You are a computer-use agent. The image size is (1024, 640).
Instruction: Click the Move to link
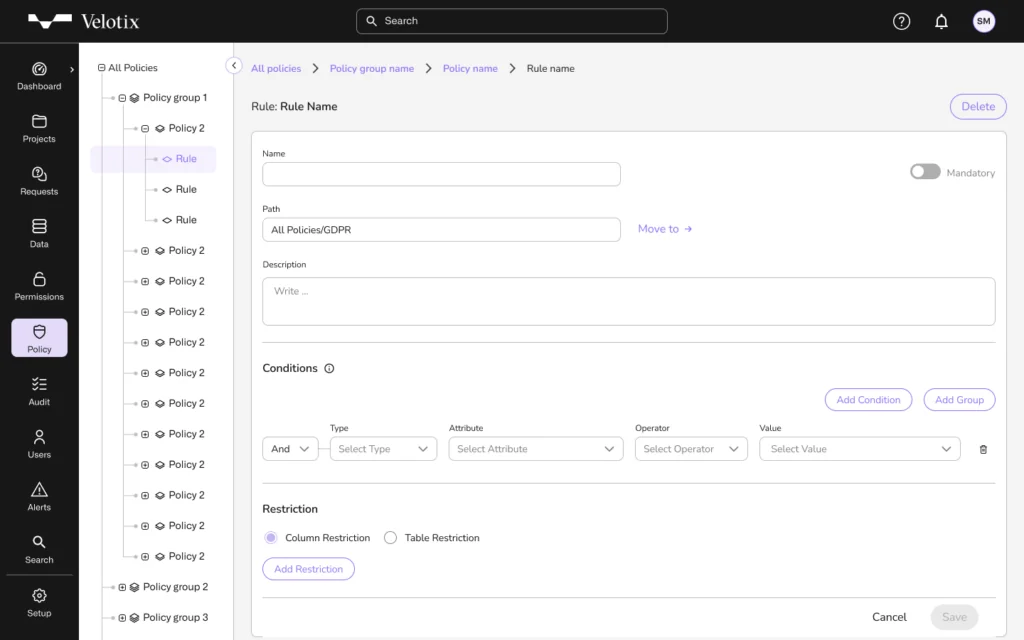(x=665, y=229)
